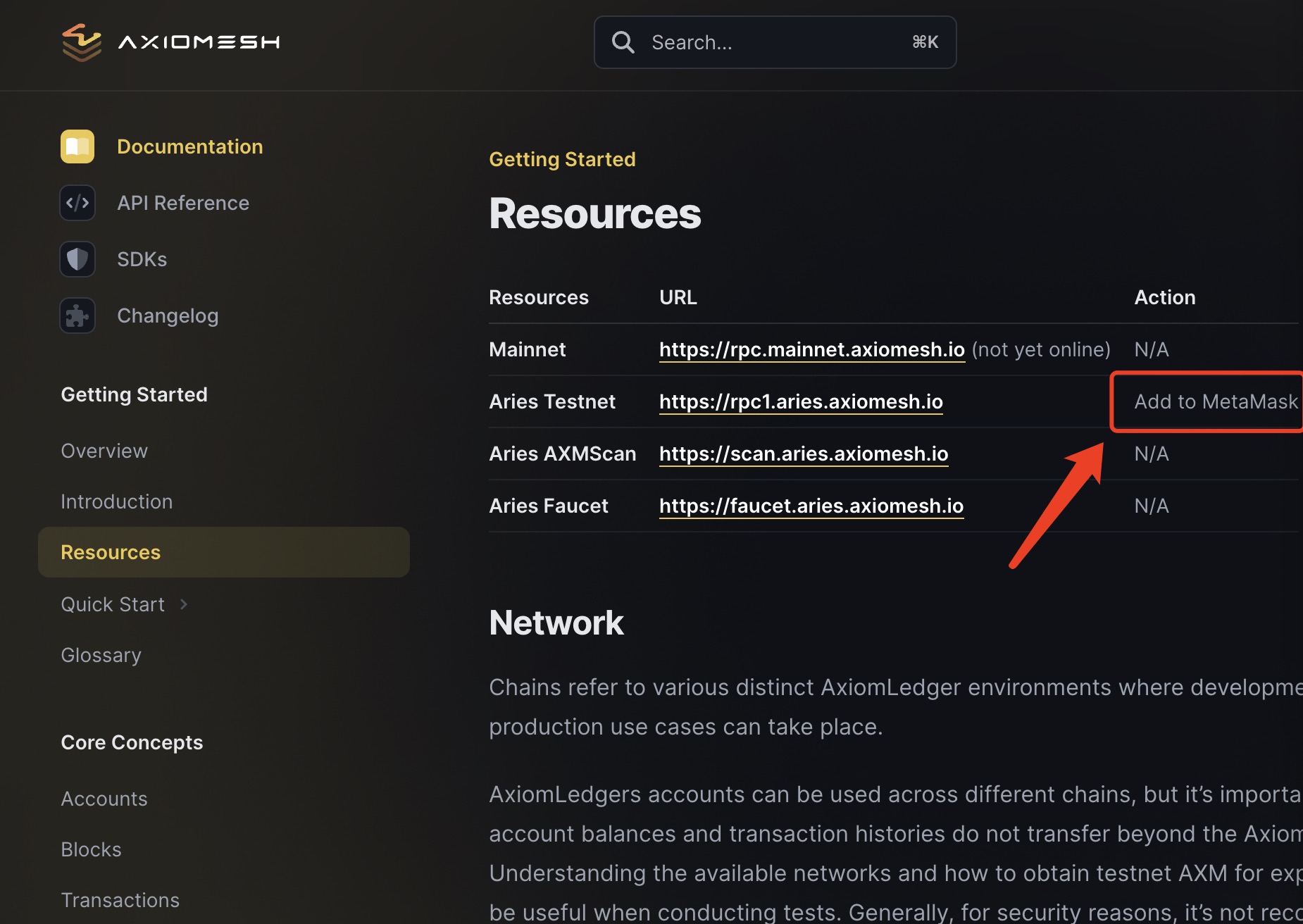The image size is (1303, 924).
Task: Click the Changelog puzzle icon
Action: pos(77,316)
